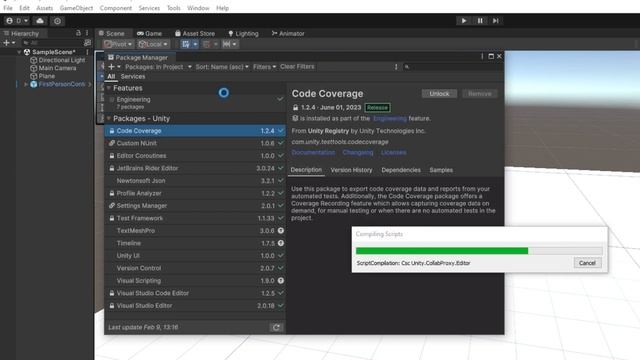Cancel the Compiling Scripts dialog
This screenshot has width=640, height=360.
pyautogui.click(x=587, y=263)
